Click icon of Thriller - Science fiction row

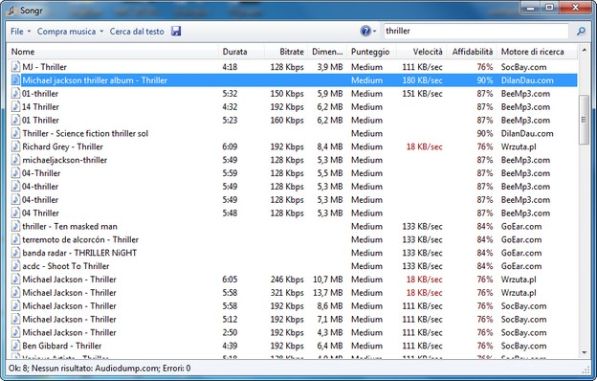(15, 134)
